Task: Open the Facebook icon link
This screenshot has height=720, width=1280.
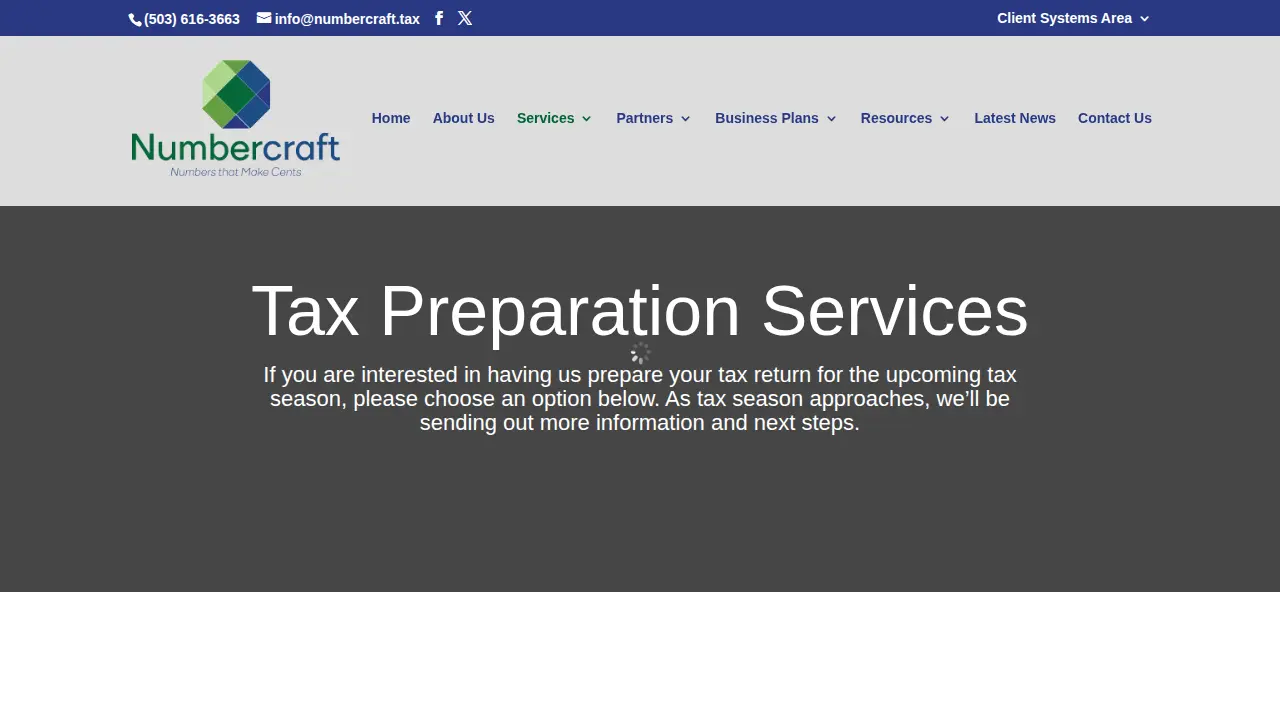Action: click(x=438, y=18)
